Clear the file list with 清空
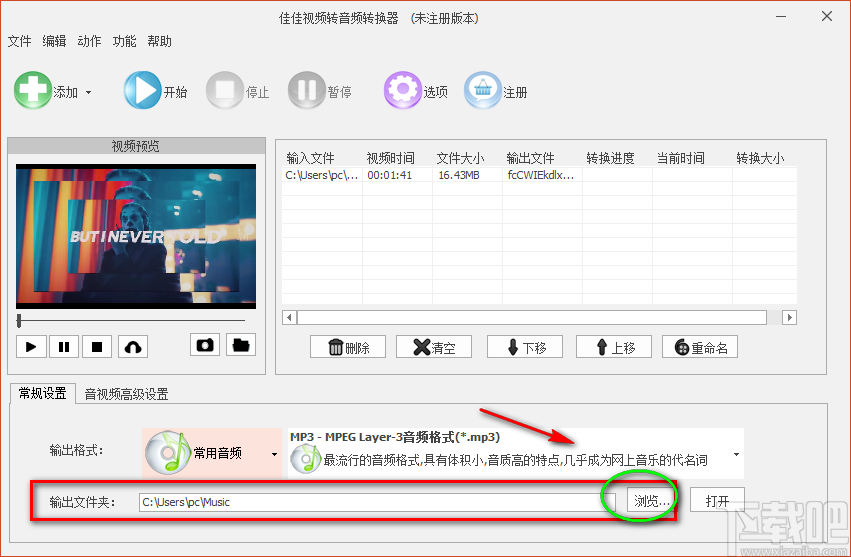The image size is (851, 557). 434,347
